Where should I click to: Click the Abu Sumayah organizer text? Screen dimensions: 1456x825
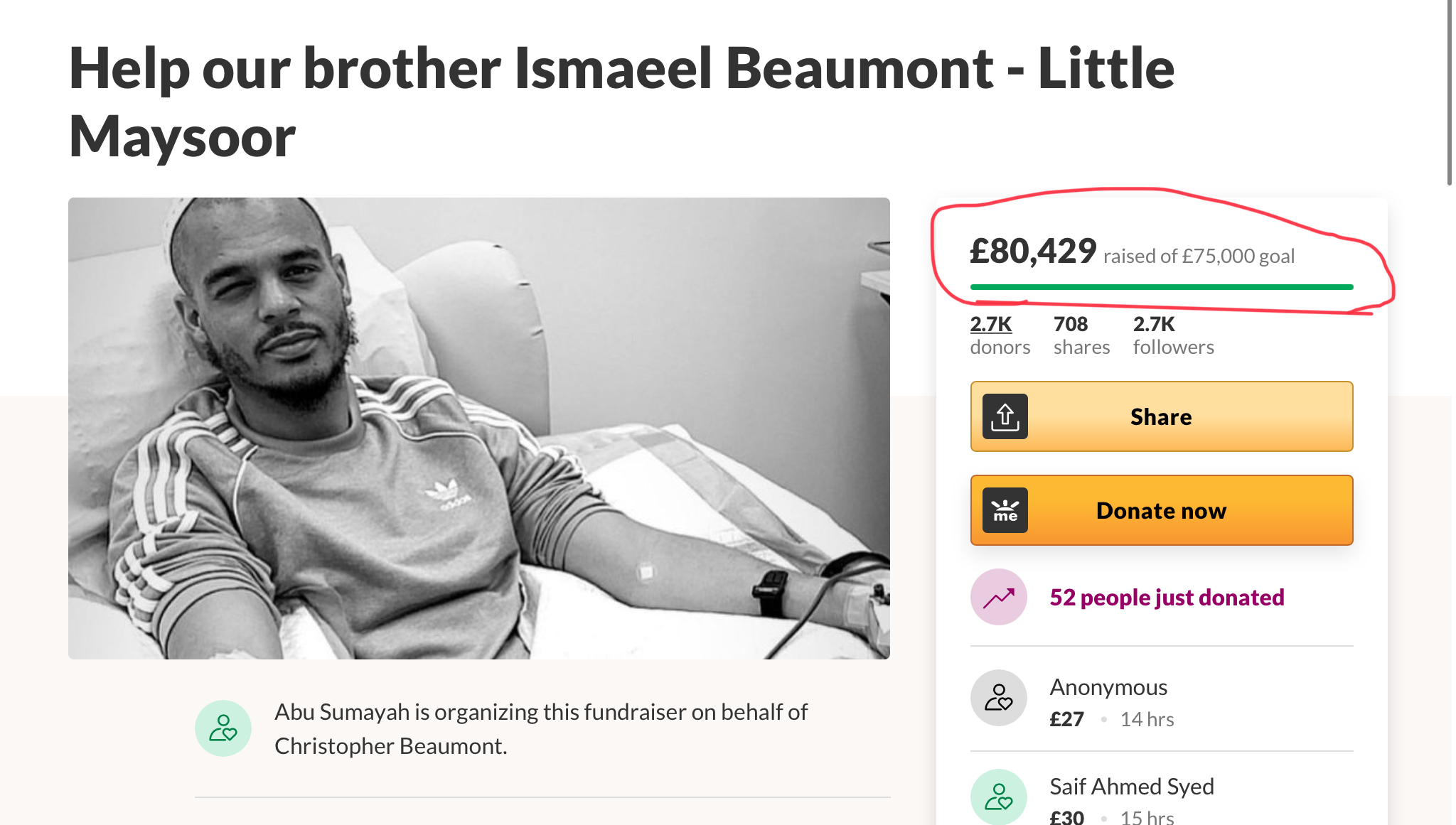pyautogui.click(x=541, y=728)
